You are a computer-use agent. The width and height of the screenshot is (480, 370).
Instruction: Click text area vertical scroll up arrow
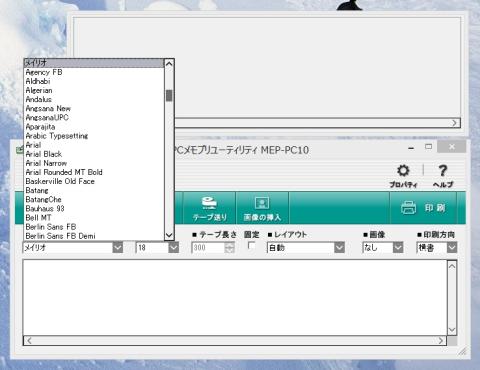[452, 266]
